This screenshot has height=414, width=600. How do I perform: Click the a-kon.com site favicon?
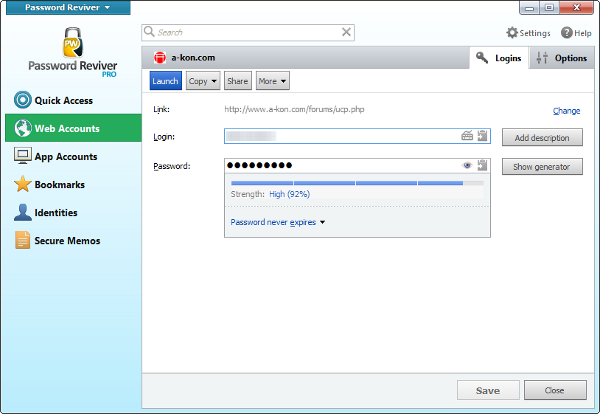pos(160,58)
